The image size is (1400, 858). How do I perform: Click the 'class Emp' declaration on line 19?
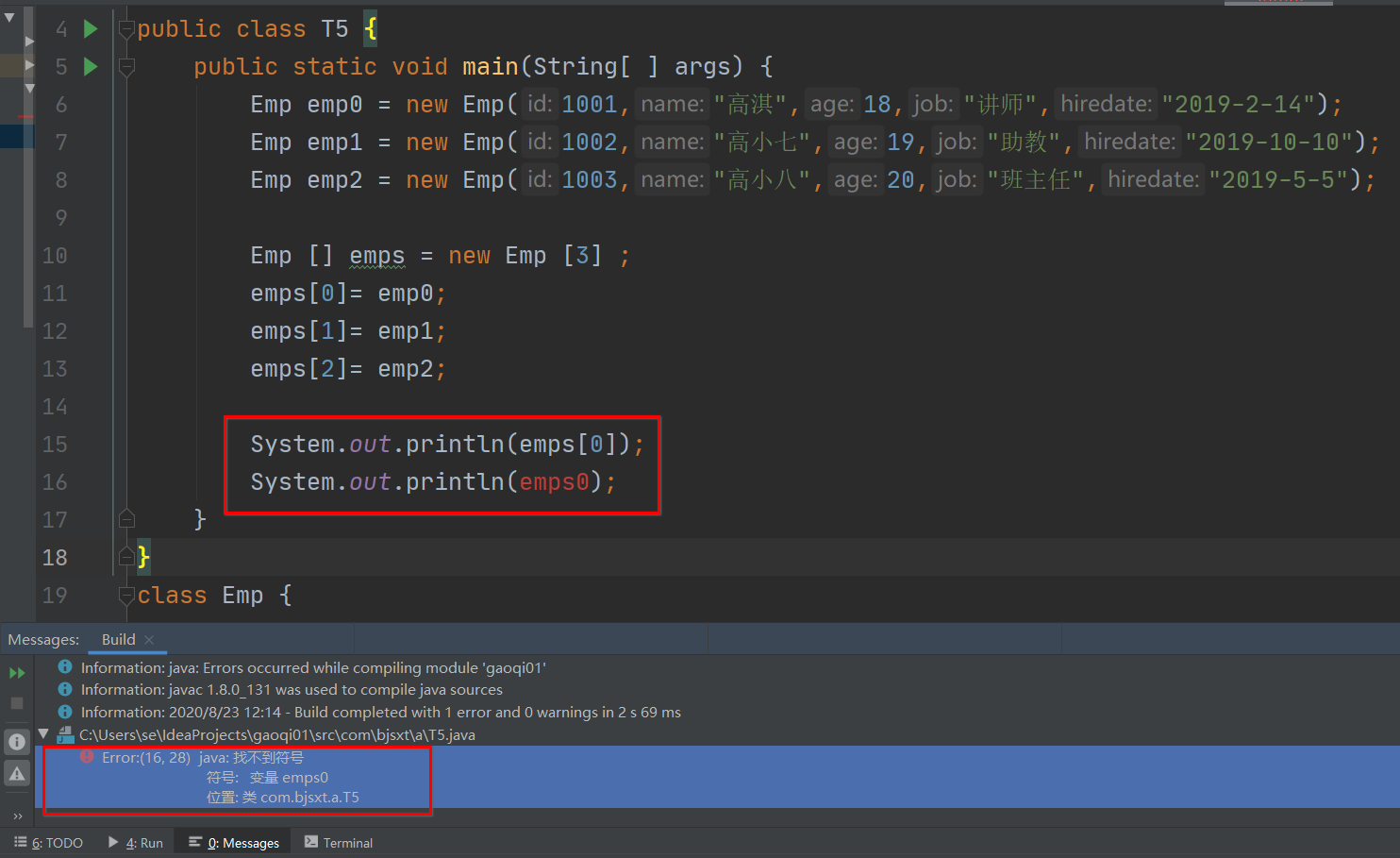pos(201,596)
